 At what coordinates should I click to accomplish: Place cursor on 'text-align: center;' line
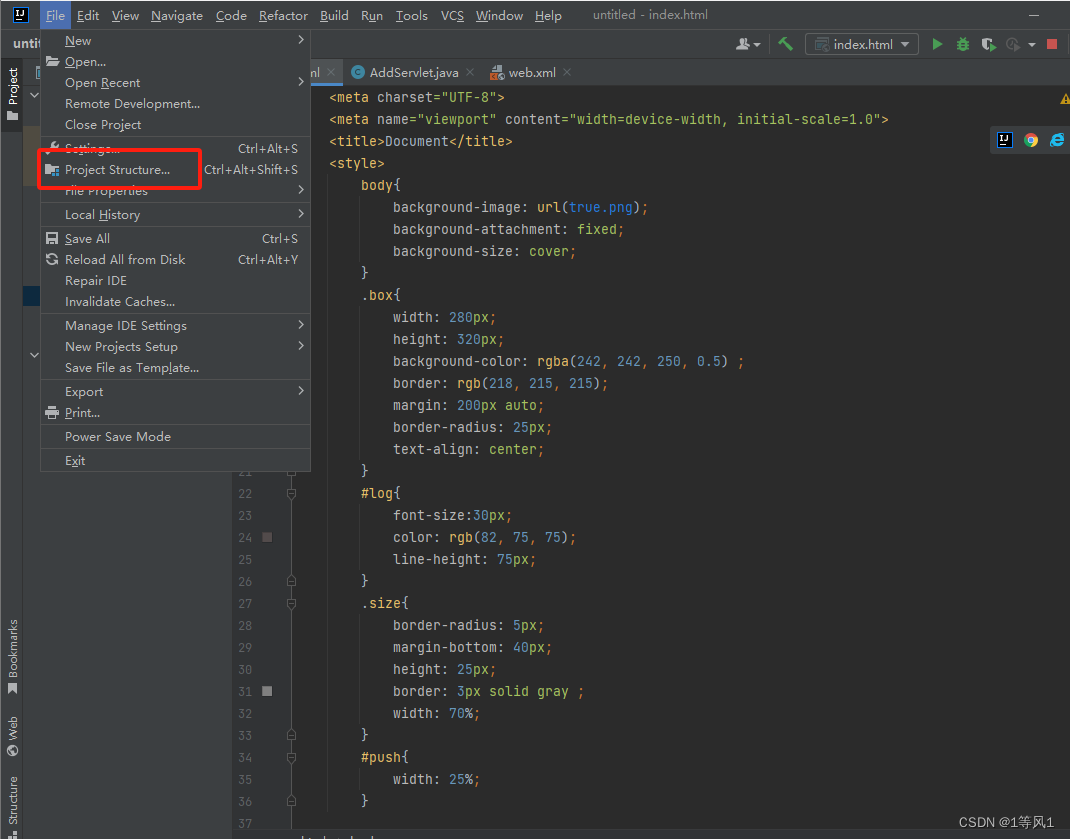468,449
